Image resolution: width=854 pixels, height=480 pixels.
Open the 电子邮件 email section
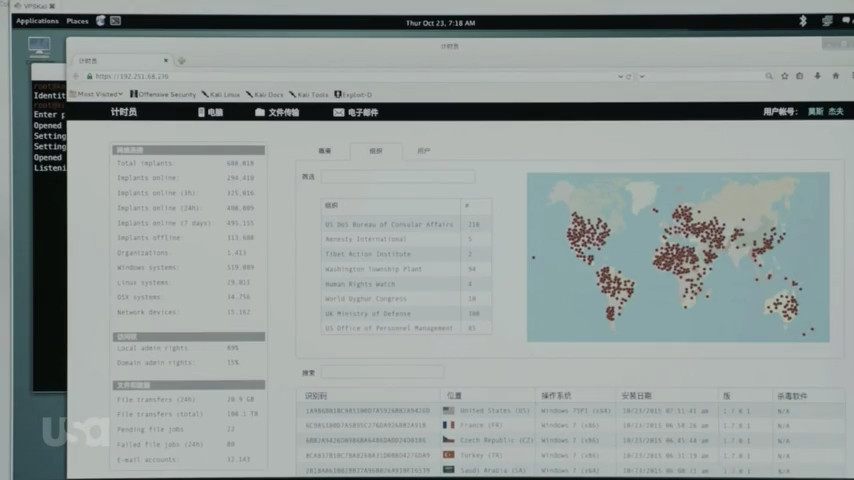tap(356, 112)
